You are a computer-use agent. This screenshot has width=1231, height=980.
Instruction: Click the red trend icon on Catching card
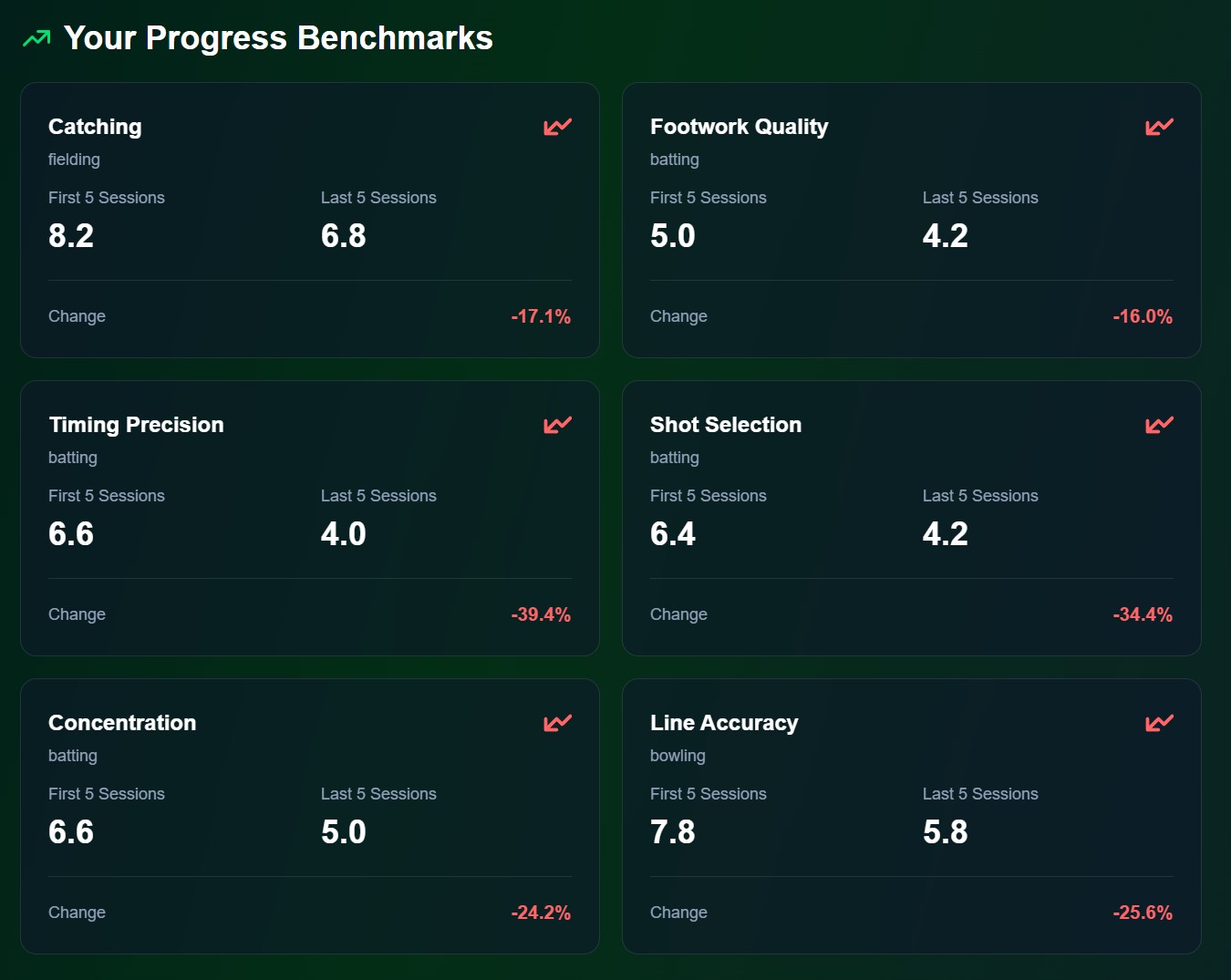(556, 127)
